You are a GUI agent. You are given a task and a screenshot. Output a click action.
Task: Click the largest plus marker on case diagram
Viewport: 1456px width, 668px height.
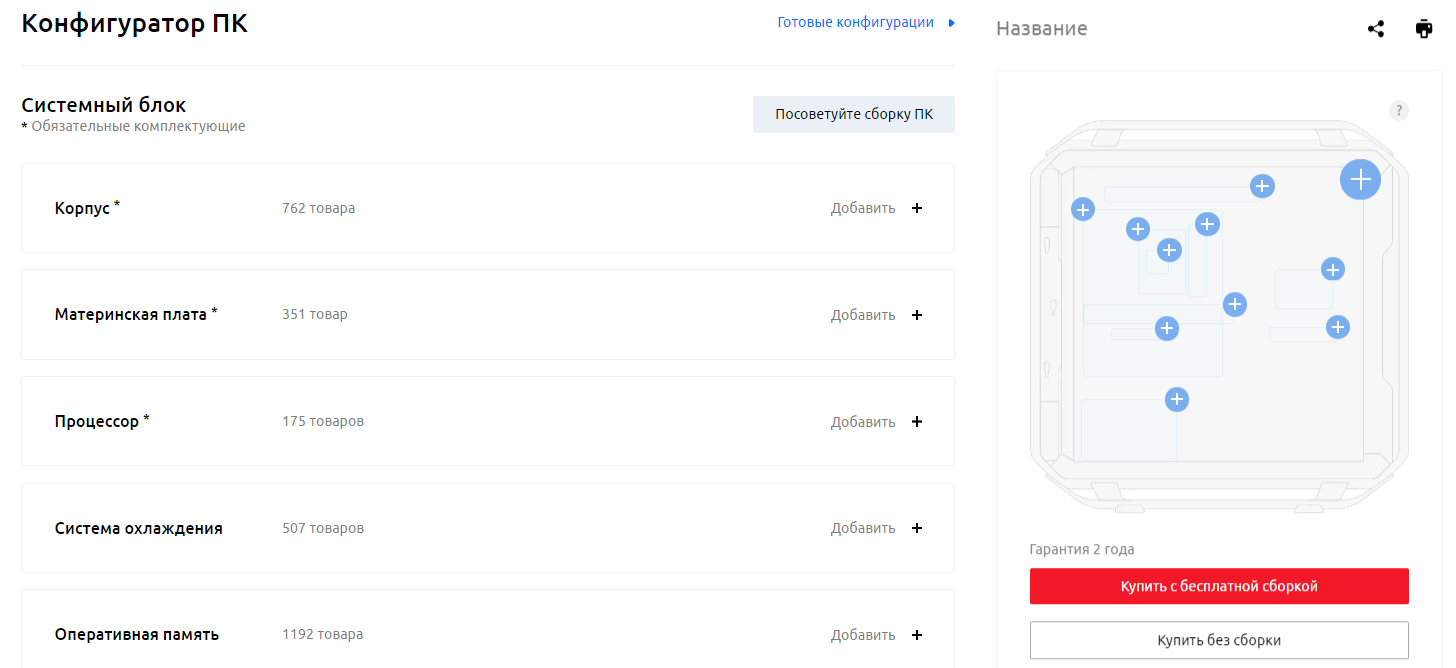[1360, 179]
